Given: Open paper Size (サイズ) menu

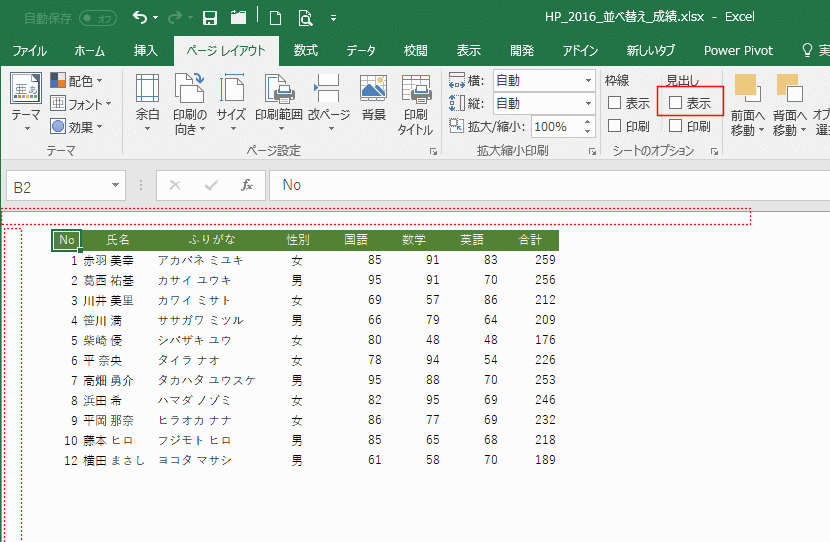Looking at the screenshot, I should pos(231,103).
